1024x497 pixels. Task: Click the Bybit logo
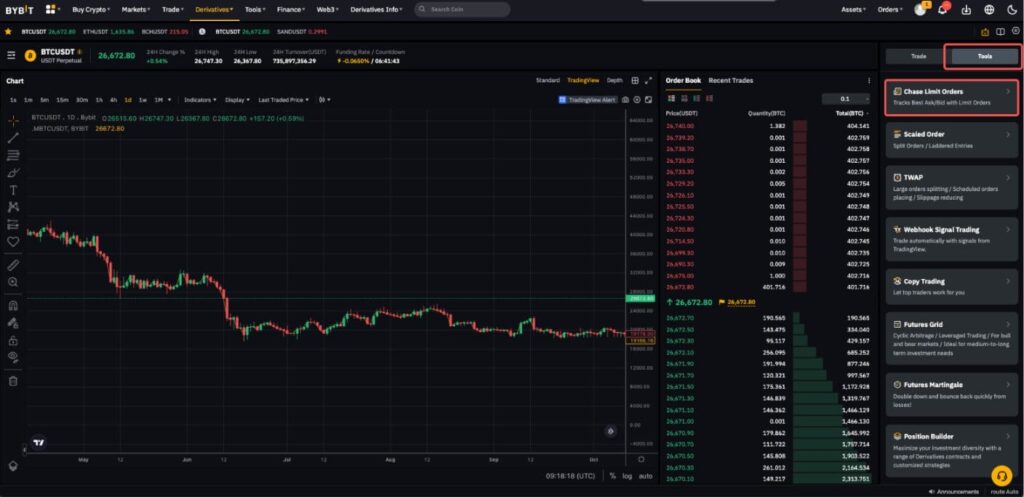click(x=19, y=10)
